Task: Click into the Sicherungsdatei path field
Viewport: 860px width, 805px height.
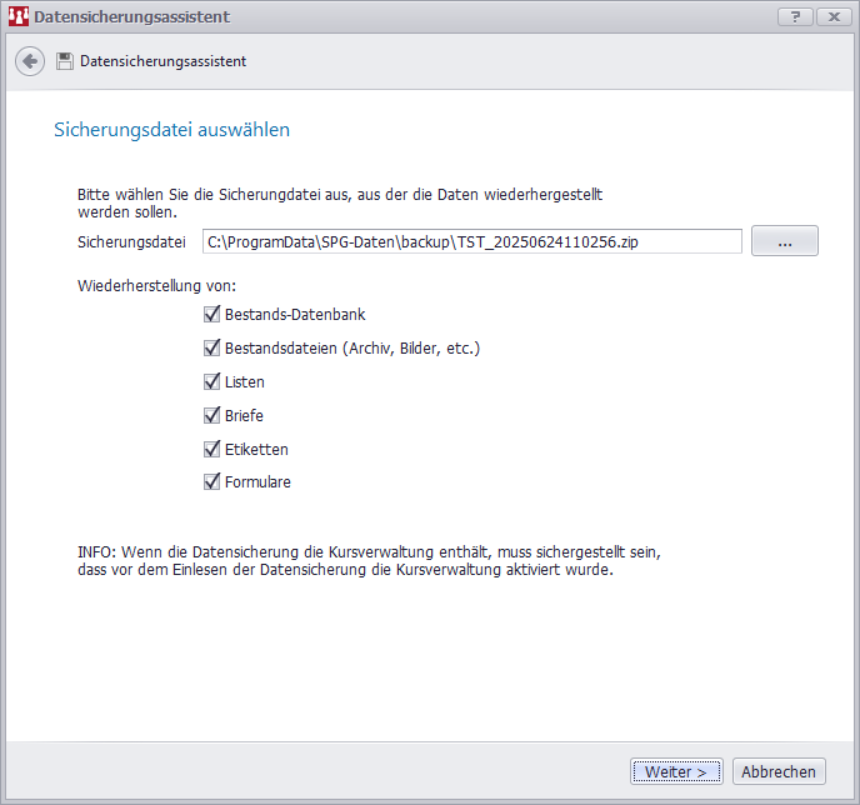Action: click(x=470, y=241)
